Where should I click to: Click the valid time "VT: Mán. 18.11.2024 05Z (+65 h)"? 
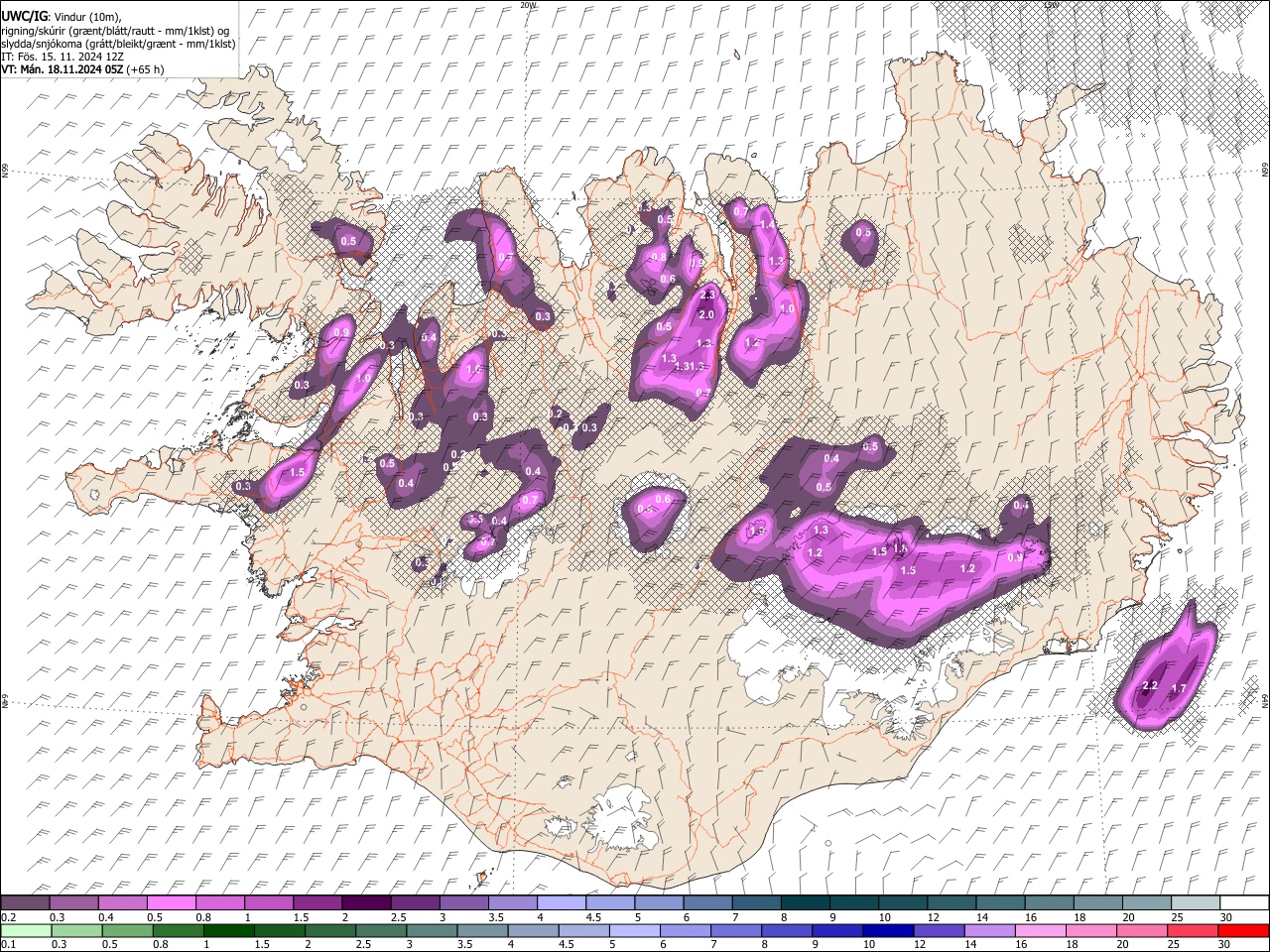tap(82, 69)
